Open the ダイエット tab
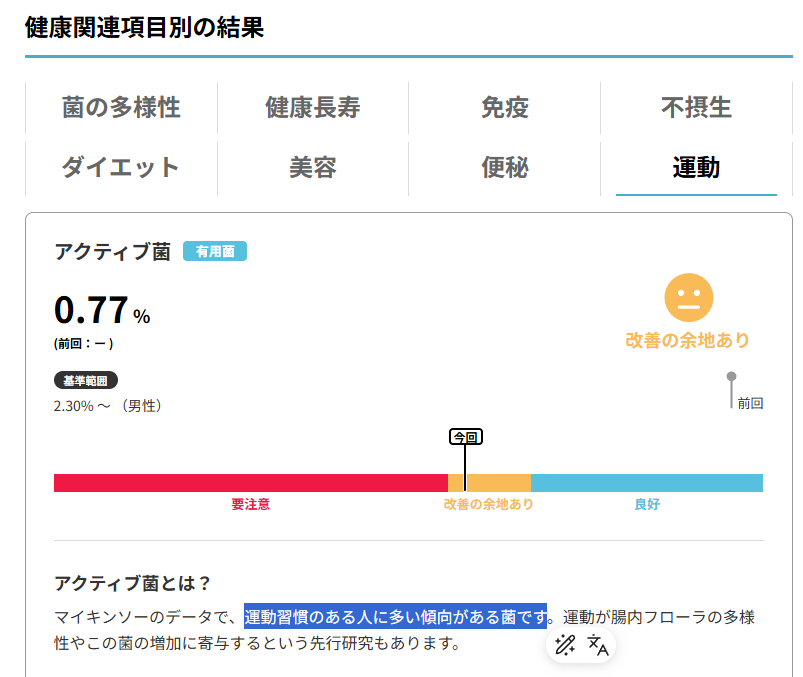The width and height of the screenshot is (803, 677). [121, 167]
